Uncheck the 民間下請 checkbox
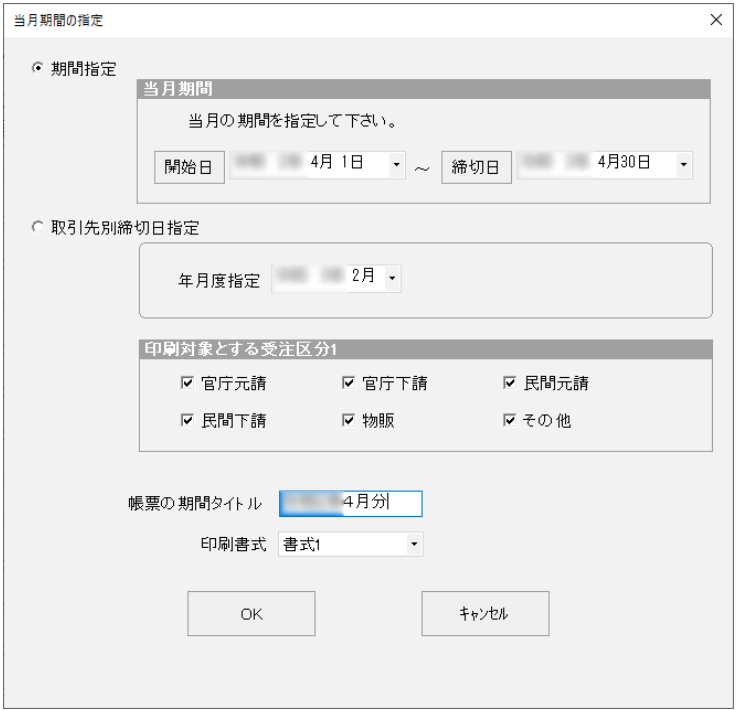This screenshot has width=736, height=710. 186,421
